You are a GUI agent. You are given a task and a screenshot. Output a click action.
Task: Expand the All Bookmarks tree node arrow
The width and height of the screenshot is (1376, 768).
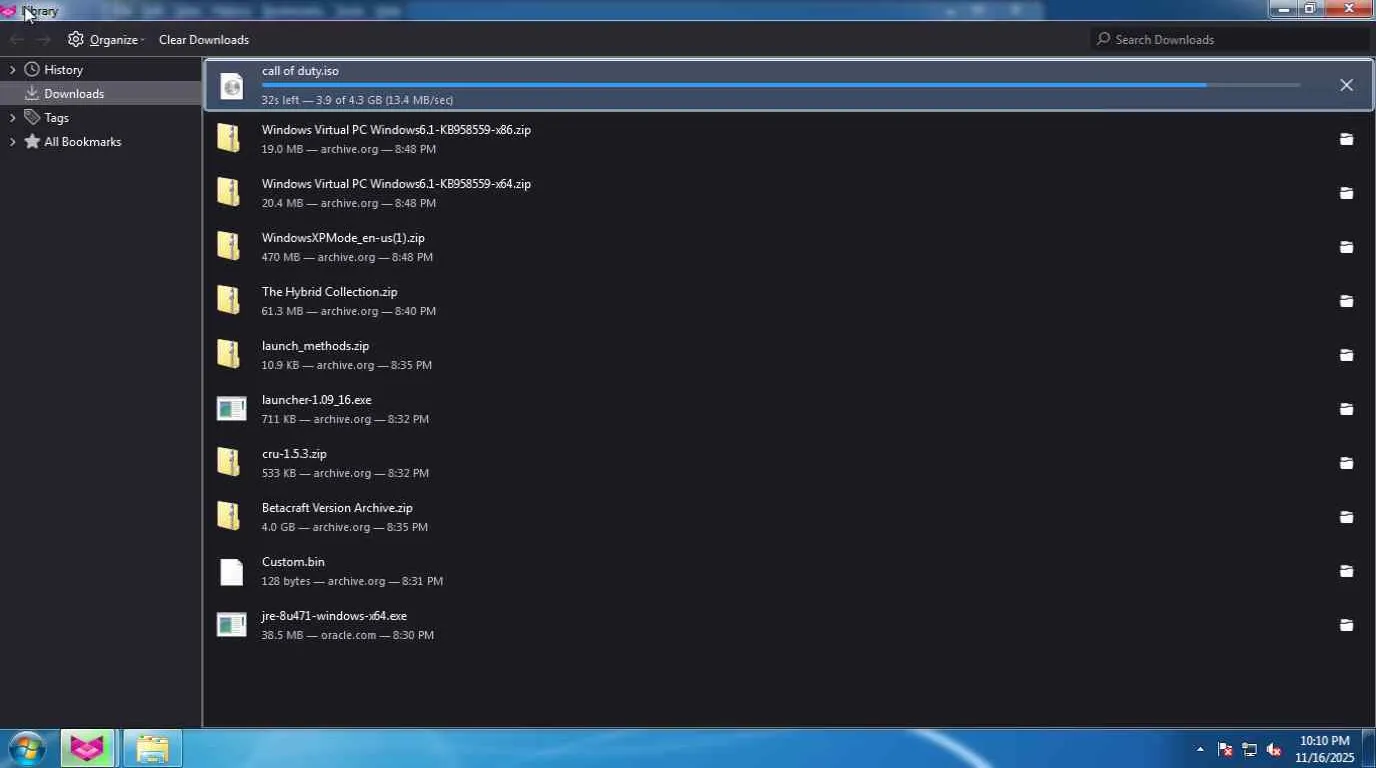(12, 142)
